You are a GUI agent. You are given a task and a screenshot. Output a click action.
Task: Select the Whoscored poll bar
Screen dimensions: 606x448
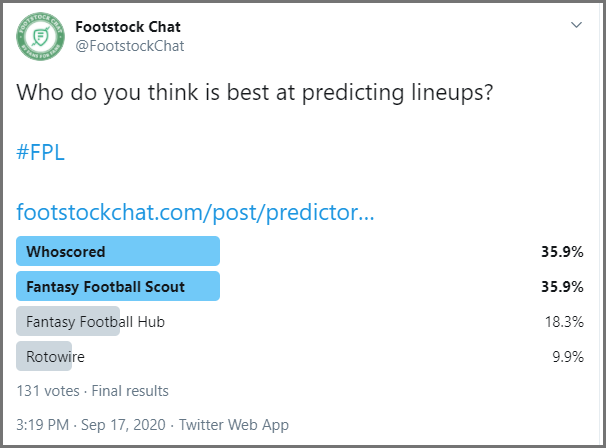(118, 251)
